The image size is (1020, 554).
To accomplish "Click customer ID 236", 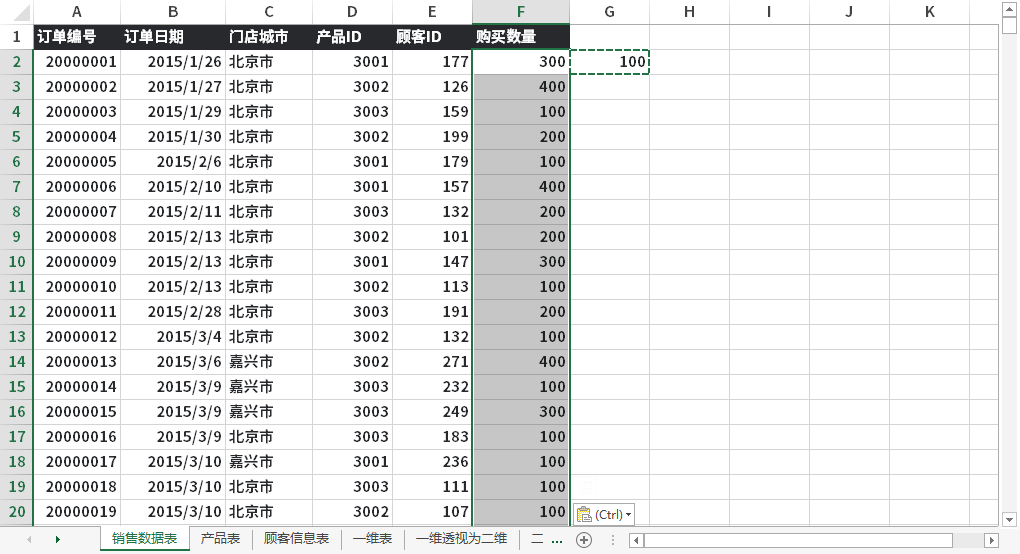I will [x=432, y=462].
